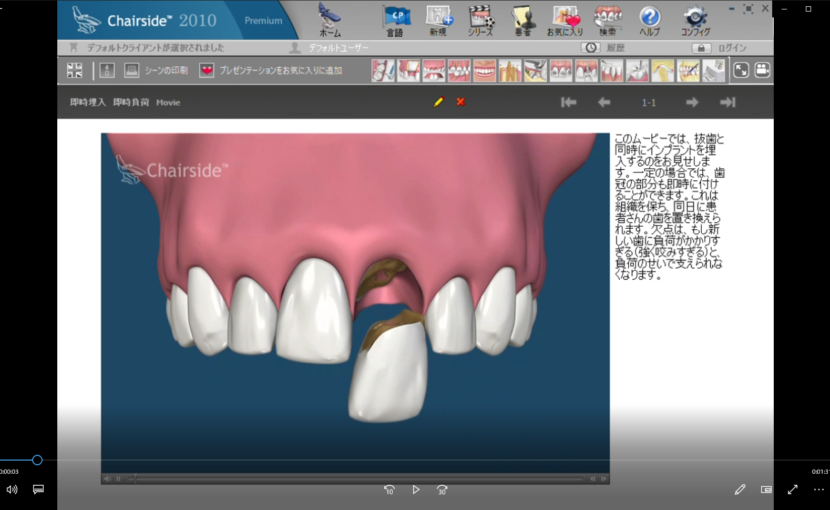Screen dimensions: 830x510
Task: Click the Chairside focus-frame icon beside the X
Action: click(x=748, y=8)
